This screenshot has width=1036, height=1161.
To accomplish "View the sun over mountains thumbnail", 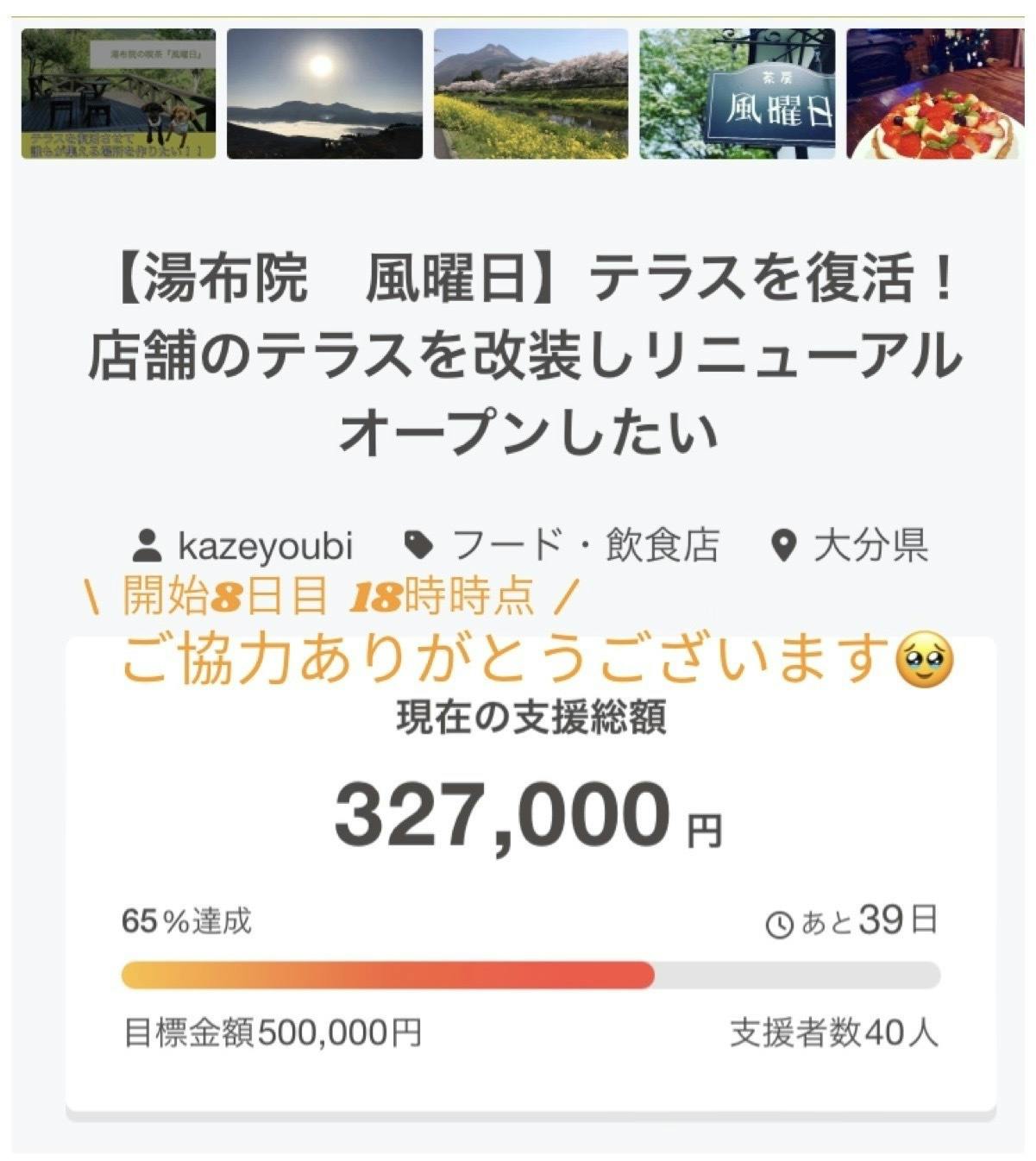I will [324, 93].
